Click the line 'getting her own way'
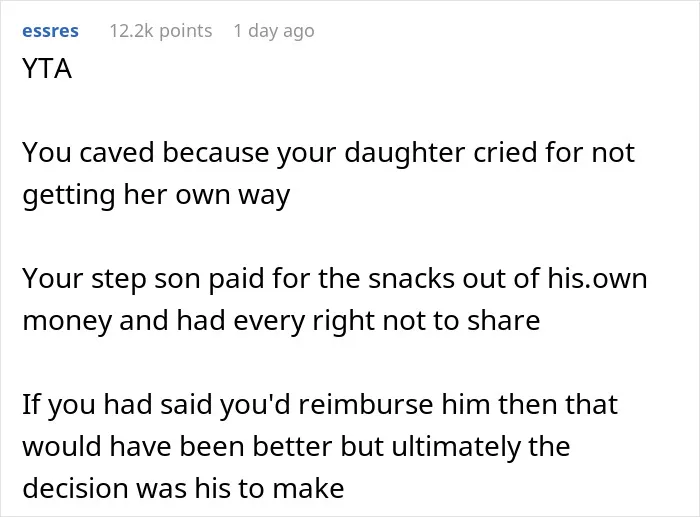 pyautogui.click(x=156, y=196)
